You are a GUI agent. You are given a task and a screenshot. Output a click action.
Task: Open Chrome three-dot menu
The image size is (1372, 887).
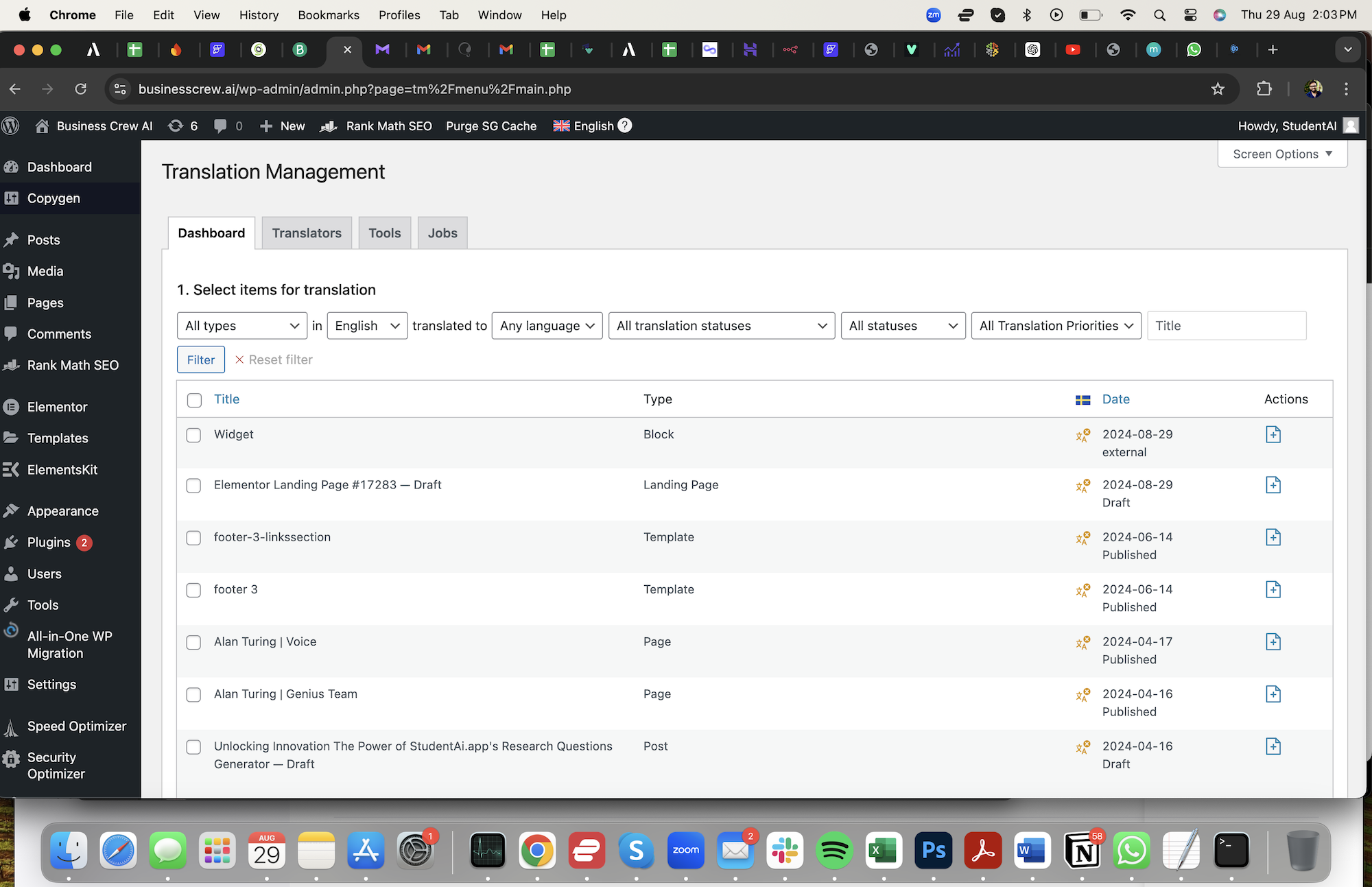click(1346, 89)
